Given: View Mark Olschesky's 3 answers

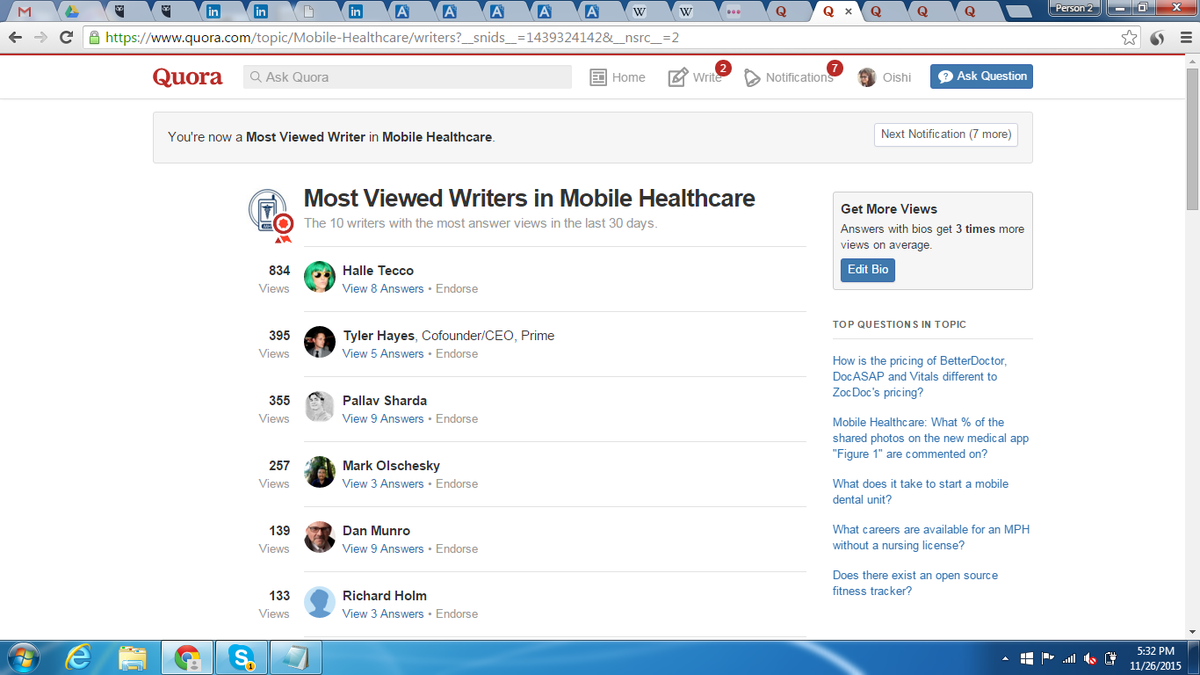Looking at the screenshot, I should click(383, 484).
